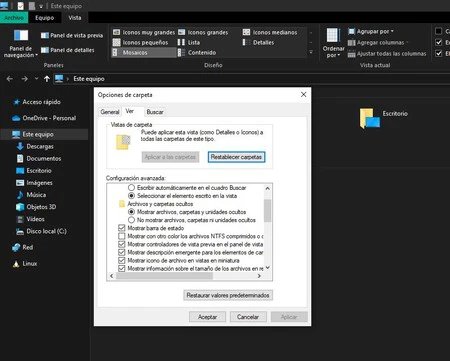Screen dimensions: 450x361
Task: Click the Aceptar button
Action: tap(207, 317)
